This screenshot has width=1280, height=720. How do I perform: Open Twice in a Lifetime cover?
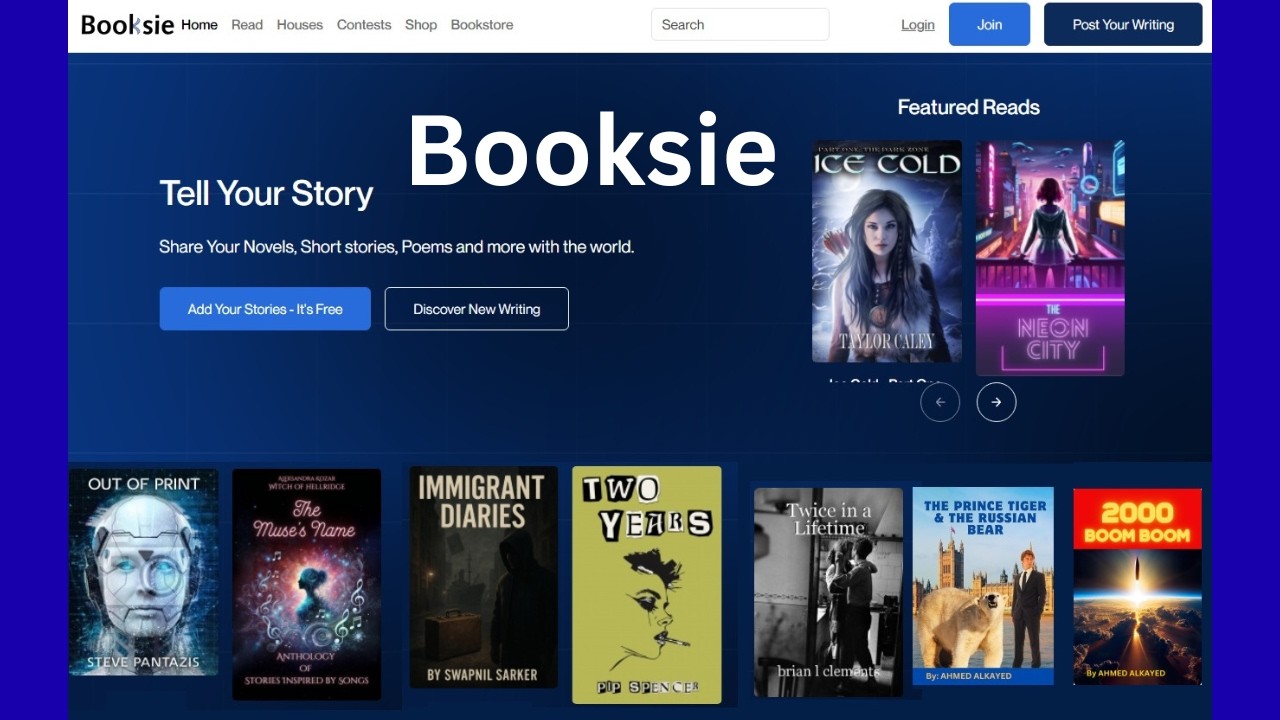click(828, 592)
